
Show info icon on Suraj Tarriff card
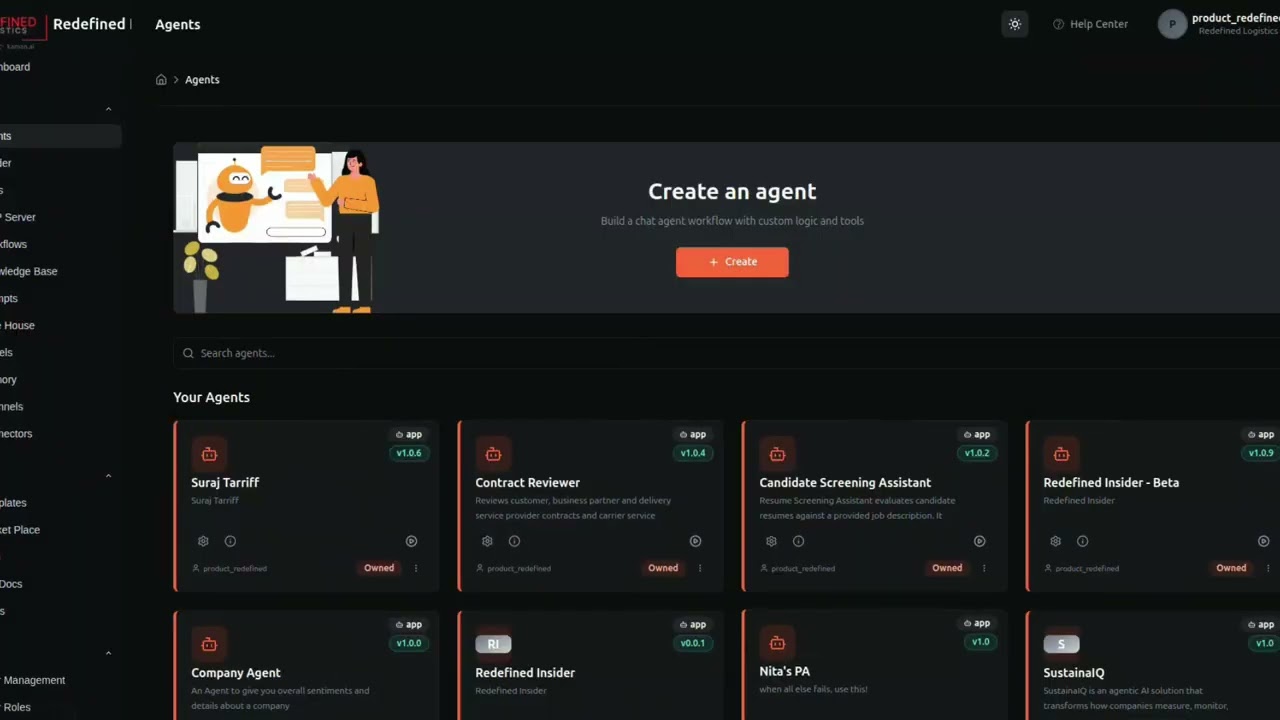pyautogui.click(x=230, y=541)
